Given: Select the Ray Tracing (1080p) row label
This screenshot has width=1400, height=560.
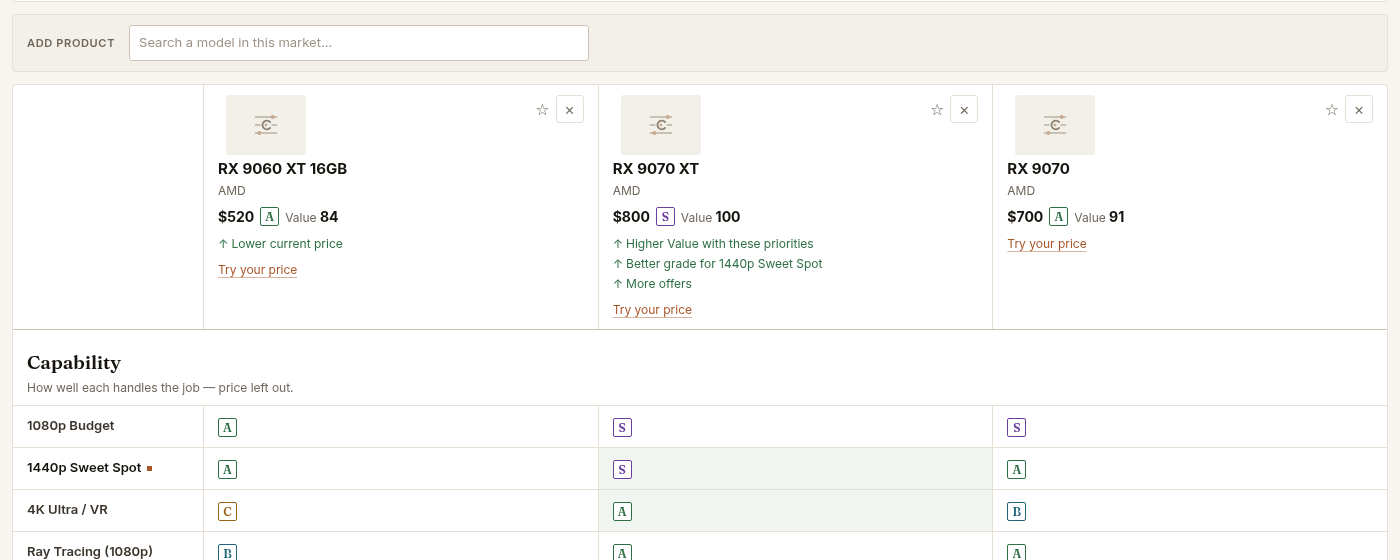Looking at the screenshot, I should [90, 552].
